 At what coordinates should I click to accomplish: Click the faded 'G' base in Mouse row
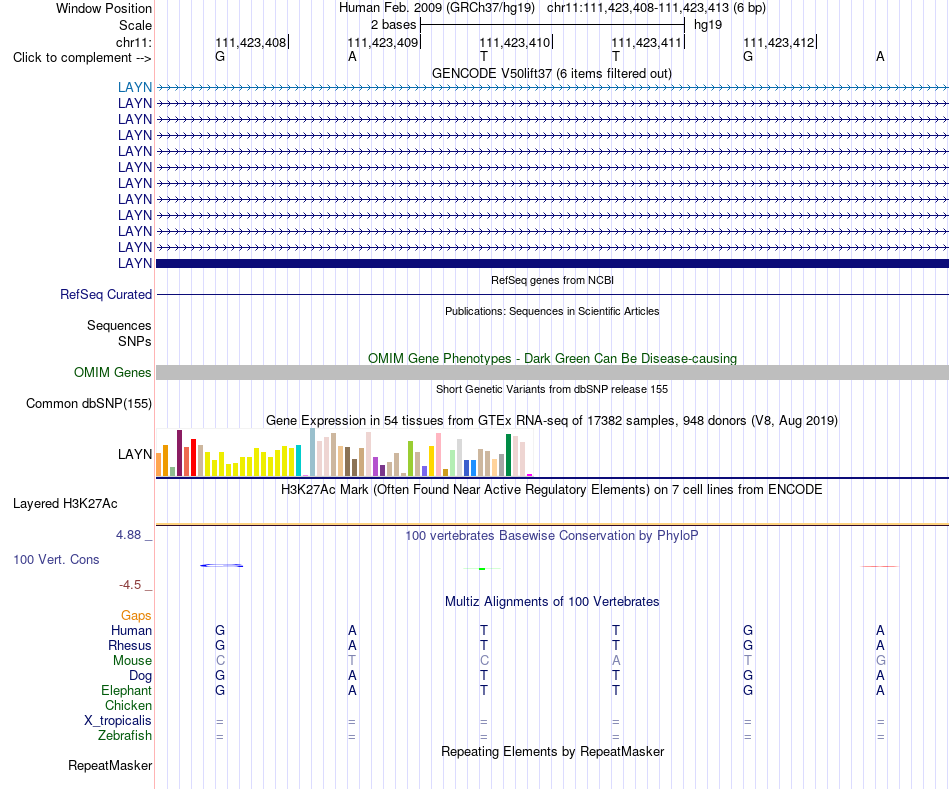pyautogui.click(x=880, y=661)
